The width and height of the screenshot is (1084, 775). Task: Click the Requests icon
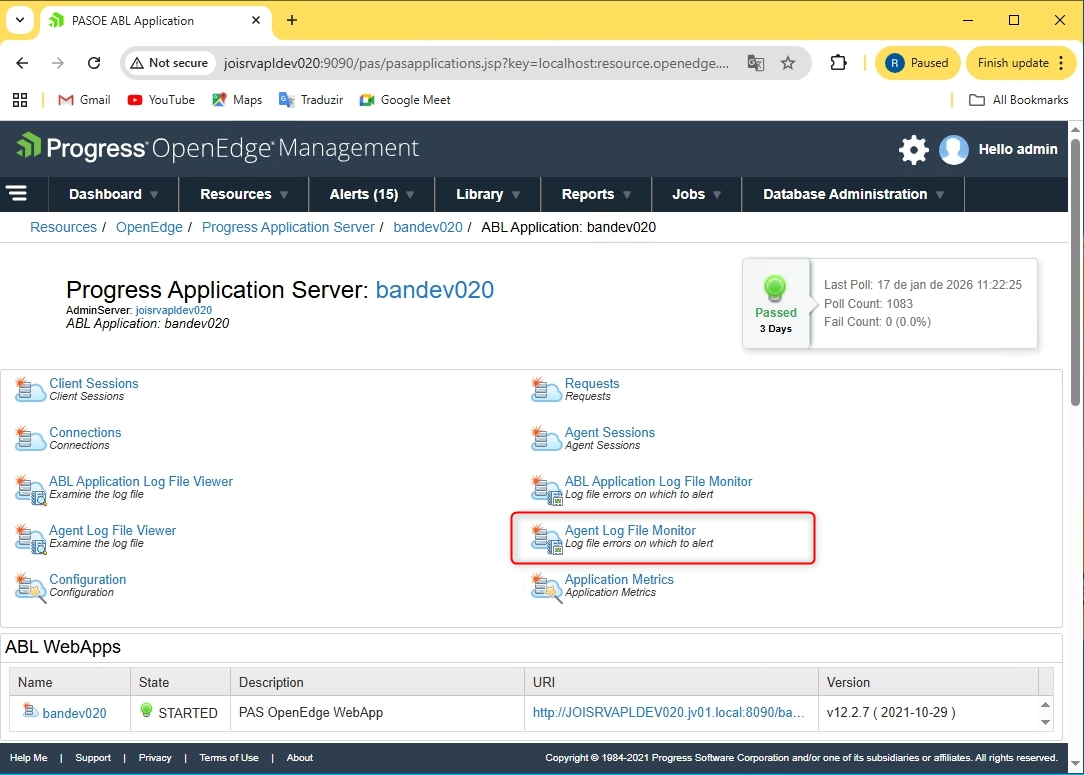(x=546, y=389)
